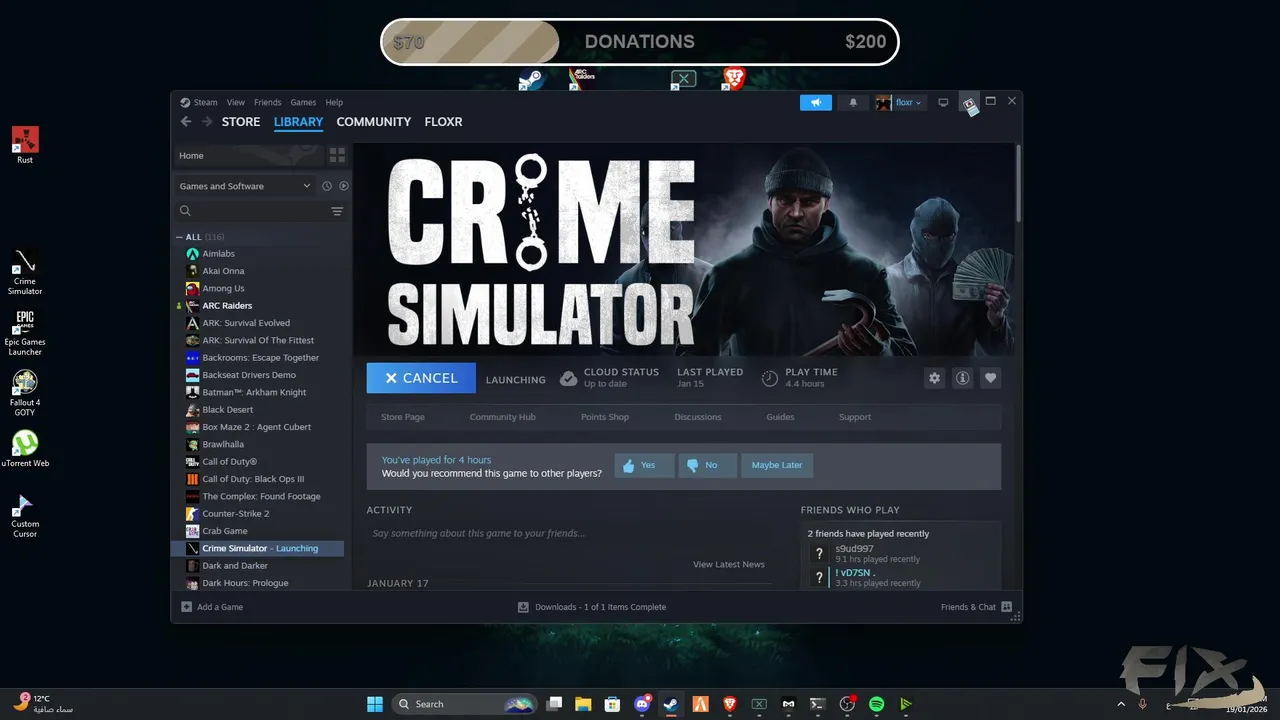Open Store Page link
This screenshot has height=720, width=1280.
(403, 417)
